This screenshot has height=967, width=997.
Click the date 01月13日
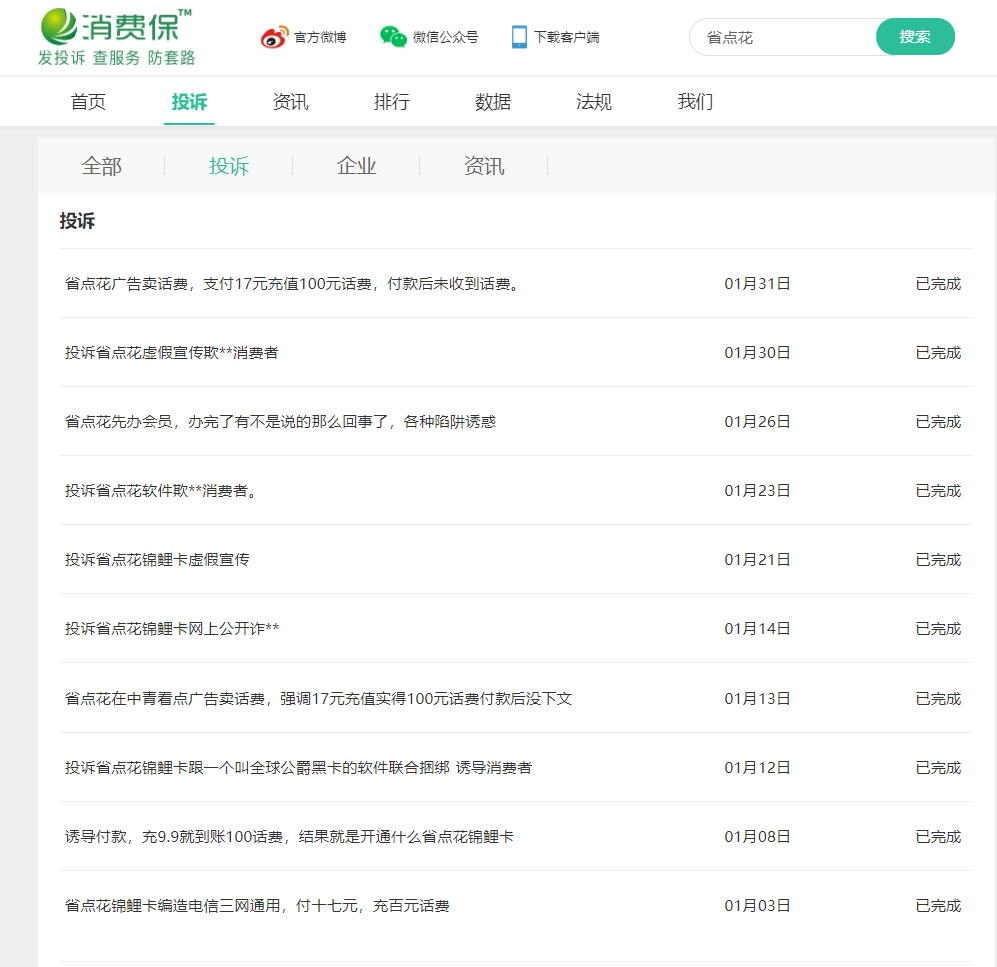tap(757, 699)
